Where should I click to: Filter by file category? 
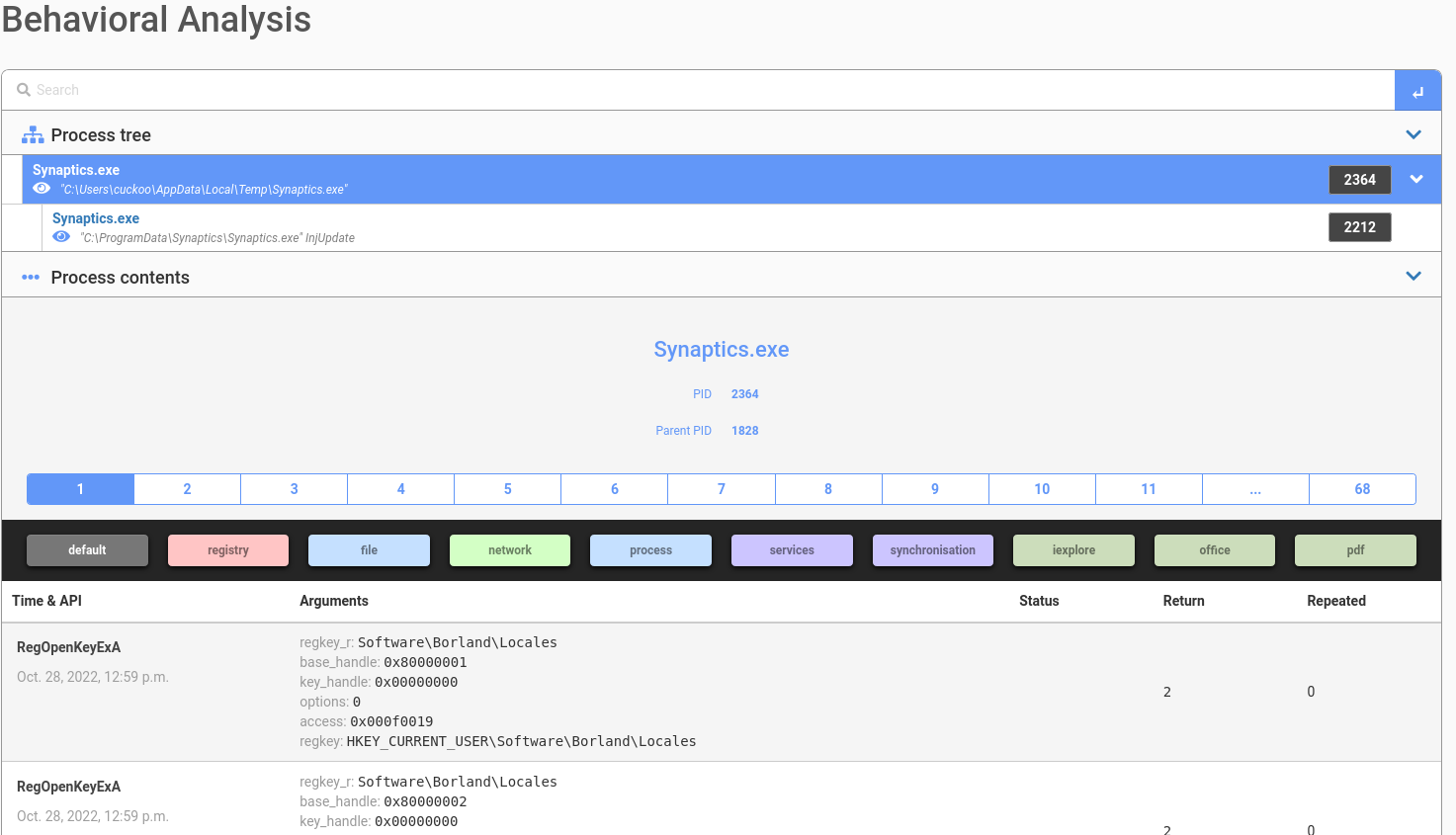(369, 550)
